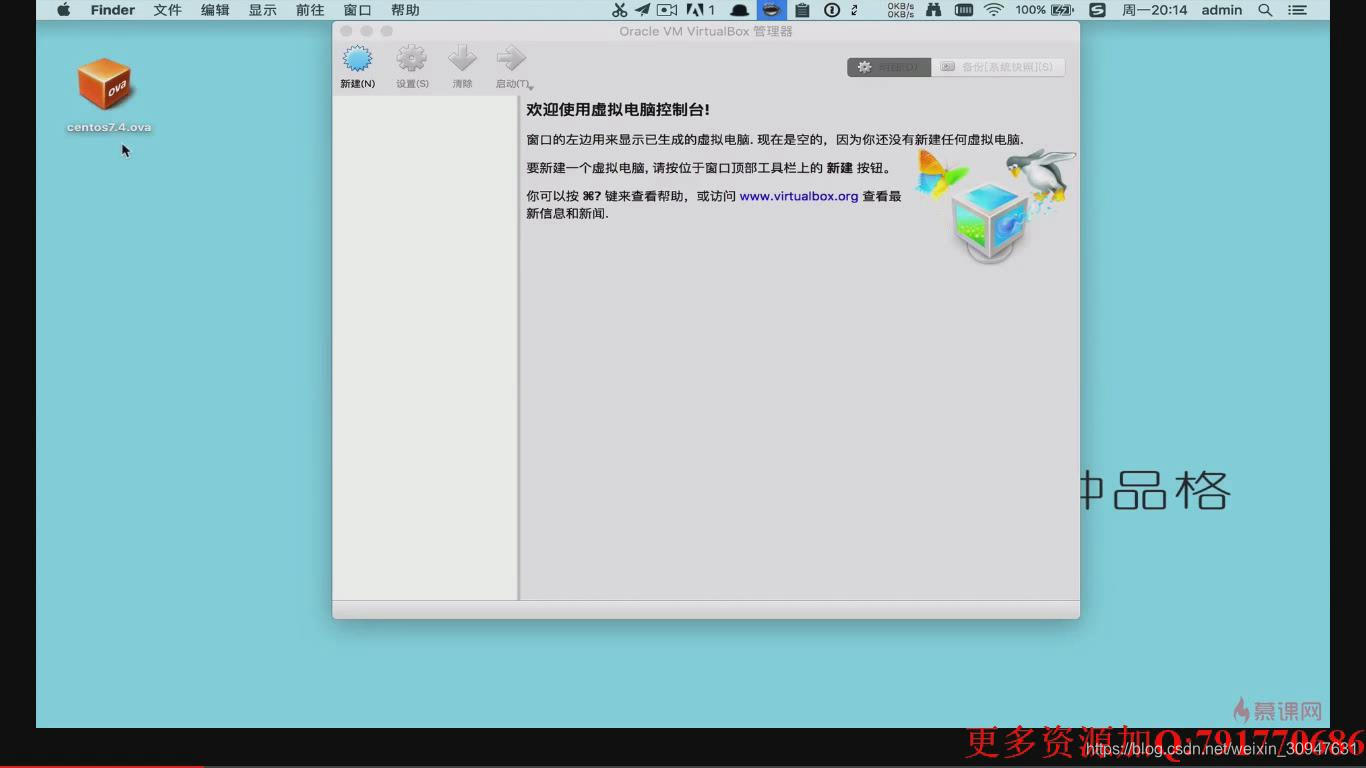This screenshot has height=768, width=1366.
Task: Click the sync arrows menu bar icon
Action: (x=855, y=10)
